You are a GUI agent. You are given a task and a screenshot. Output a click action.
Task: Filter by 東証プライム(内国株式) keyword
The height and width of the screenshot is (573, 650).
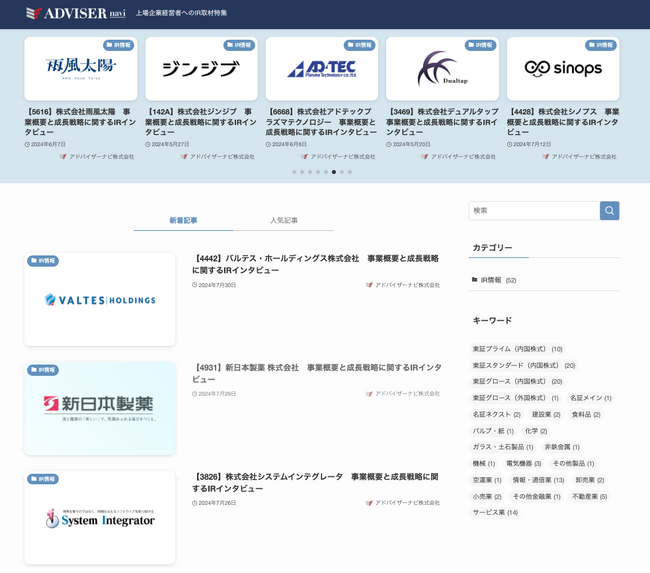pos(517,349)
